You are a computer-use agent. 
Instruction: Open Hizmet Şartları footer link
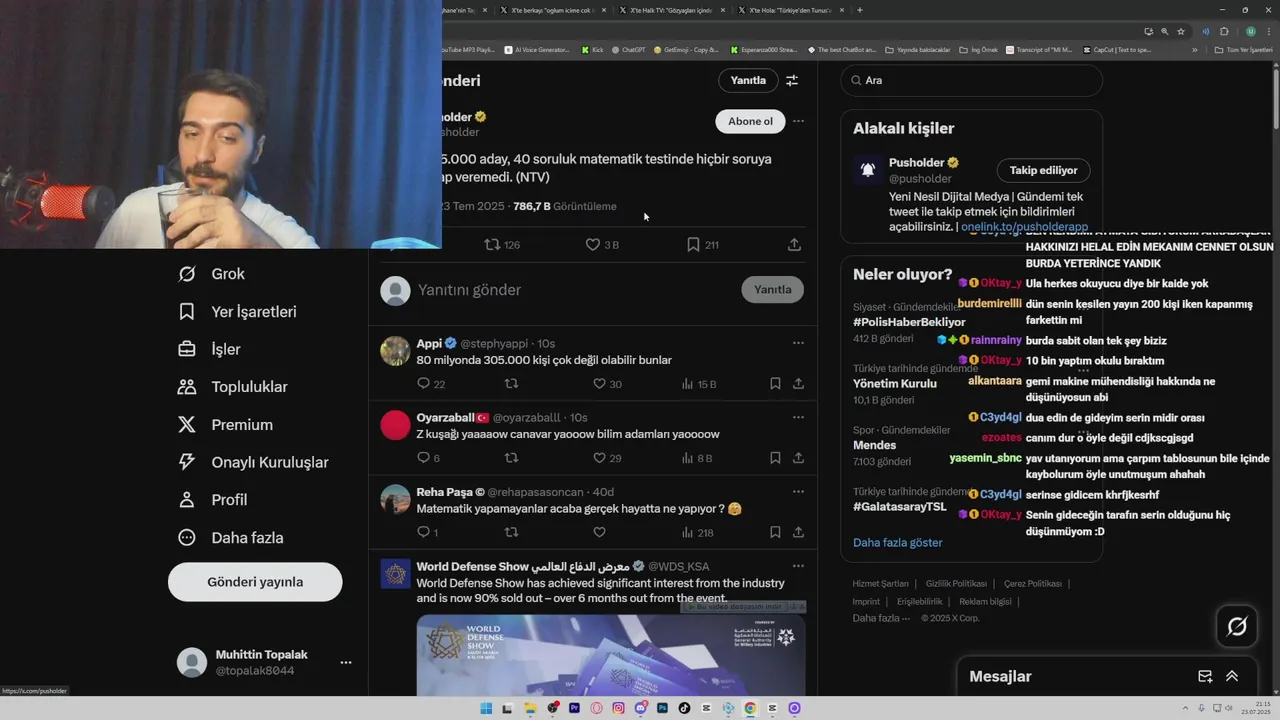(x=881, y=584)
